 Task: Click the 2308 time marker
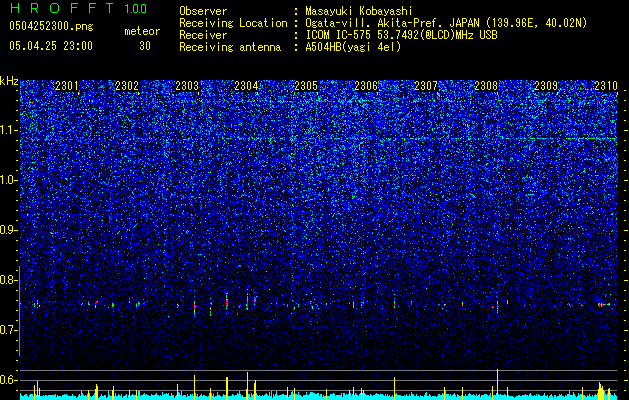[x=486, y=86]
